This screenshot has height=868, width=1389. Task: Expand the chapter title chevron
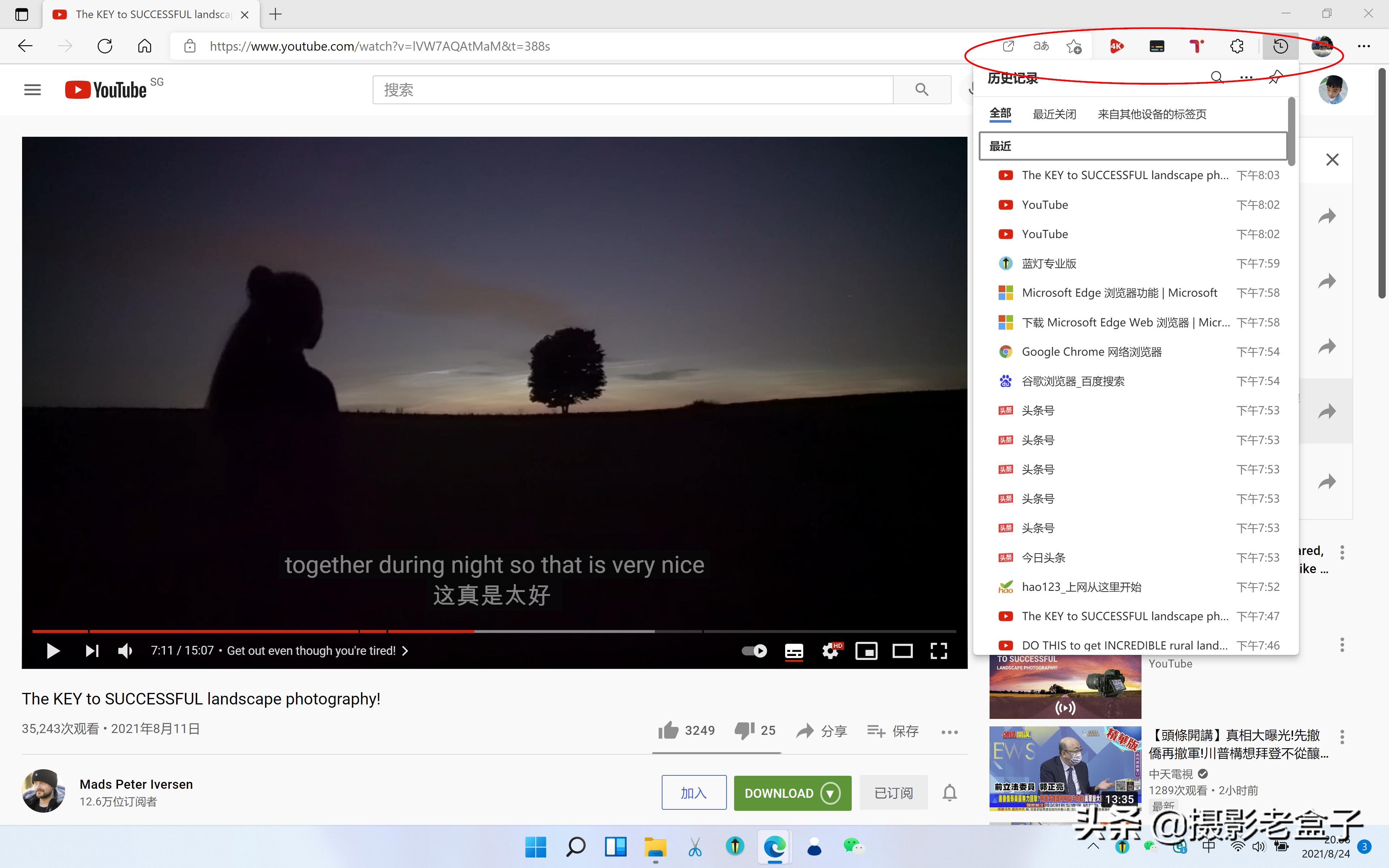coord(405,651)
